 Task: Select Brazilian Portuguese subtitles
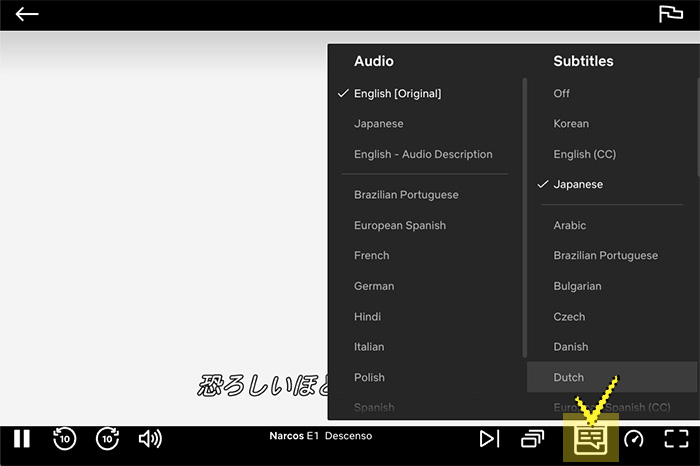[605, 255]
